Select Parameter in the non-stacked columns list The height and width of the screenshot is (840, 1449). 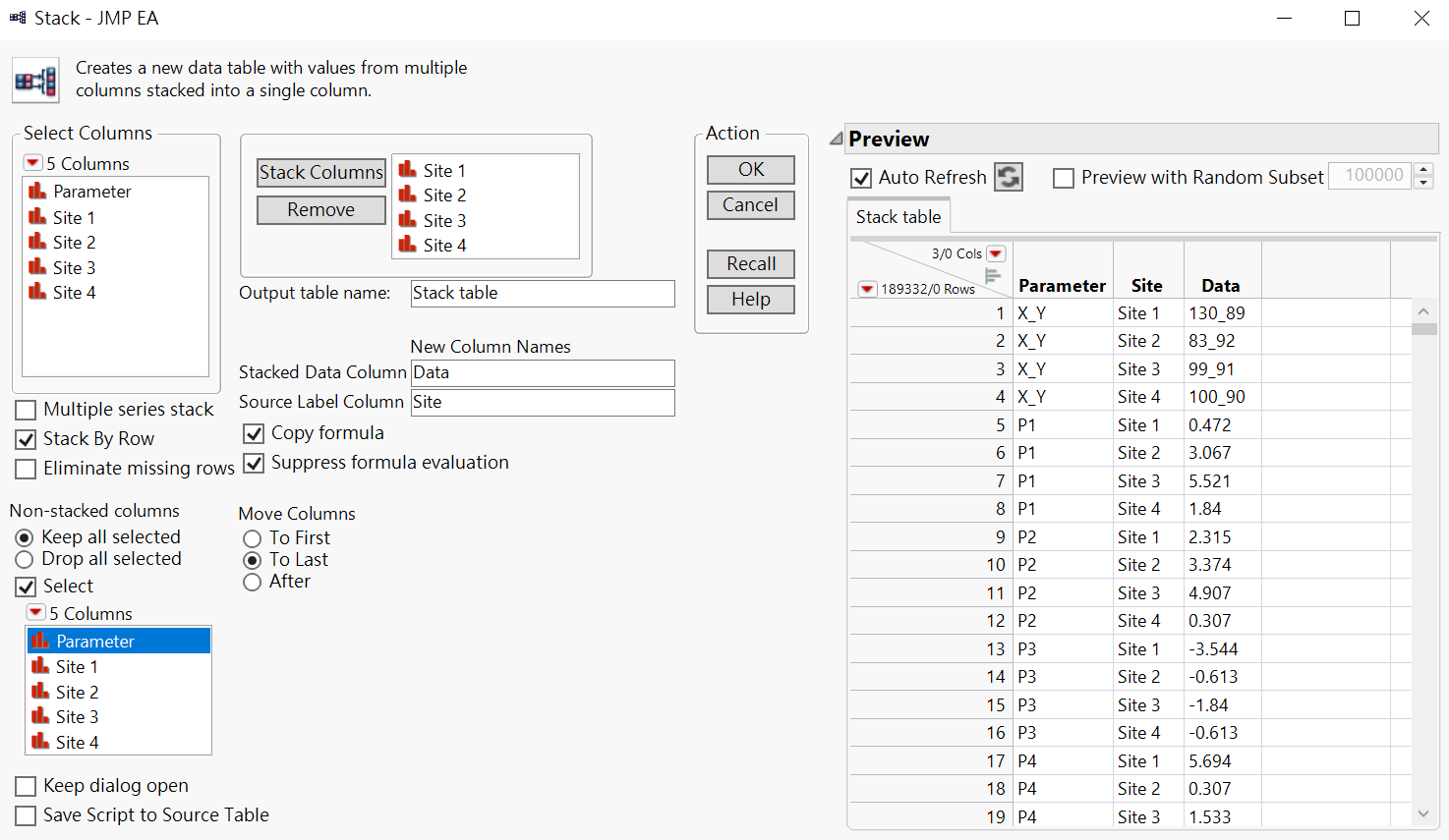95,641
